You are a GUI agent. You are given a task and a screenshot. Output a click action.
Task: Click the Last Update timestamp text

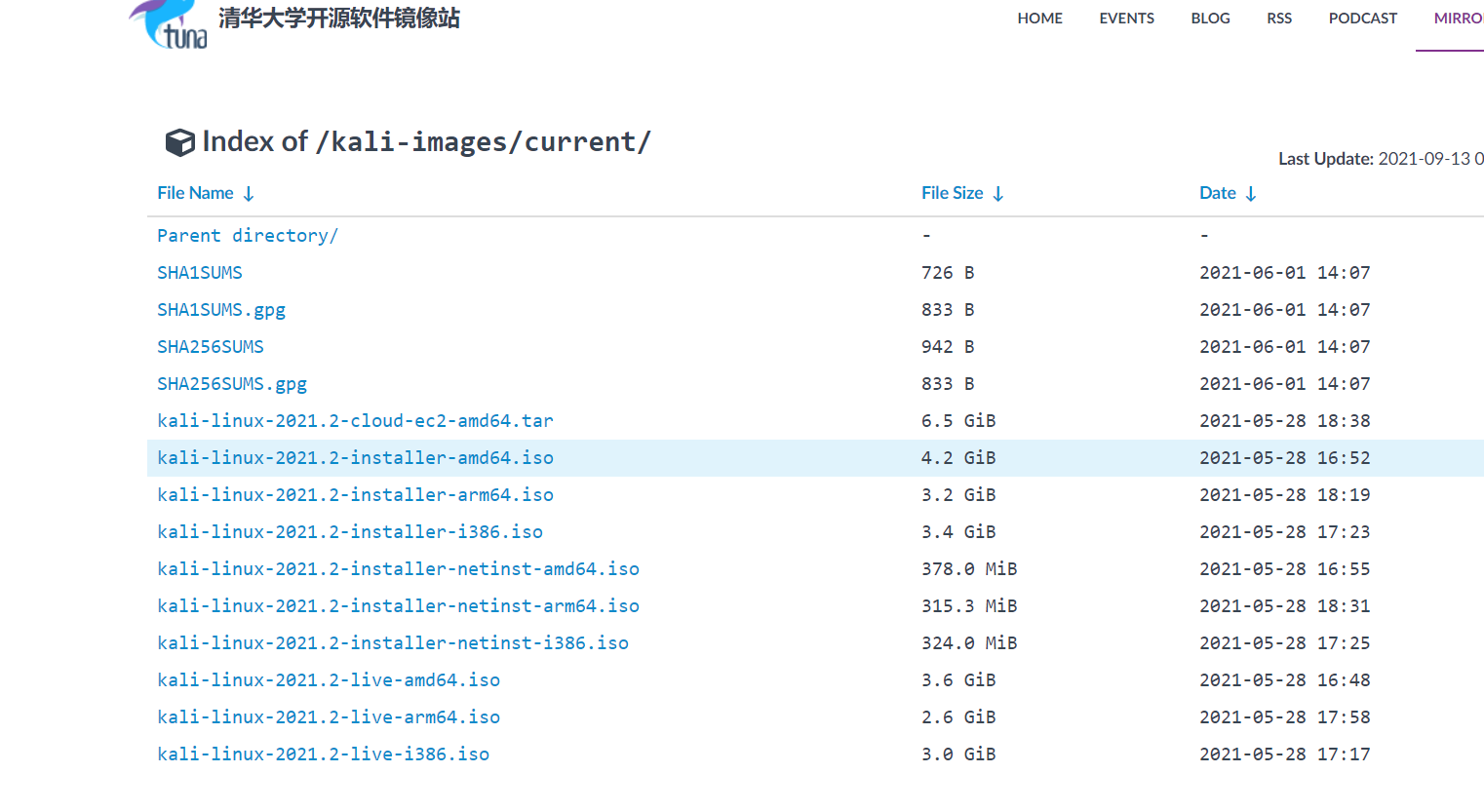point(1381,159)
